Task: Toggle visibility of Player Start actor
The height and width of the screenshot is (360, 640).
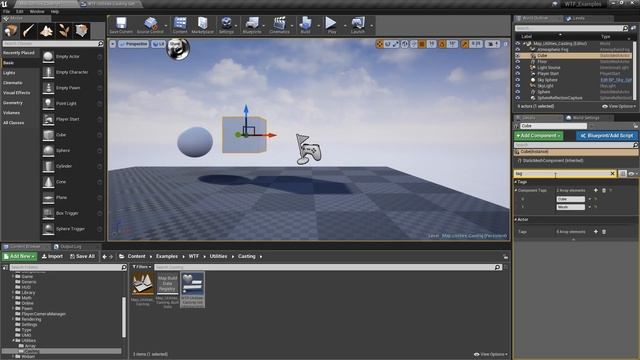Action: coord(518,74)
